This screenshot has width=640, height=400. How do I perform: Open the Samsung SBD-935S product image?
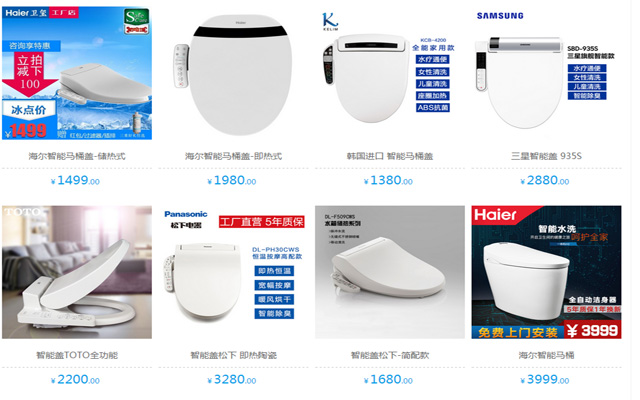click(547, 73)
